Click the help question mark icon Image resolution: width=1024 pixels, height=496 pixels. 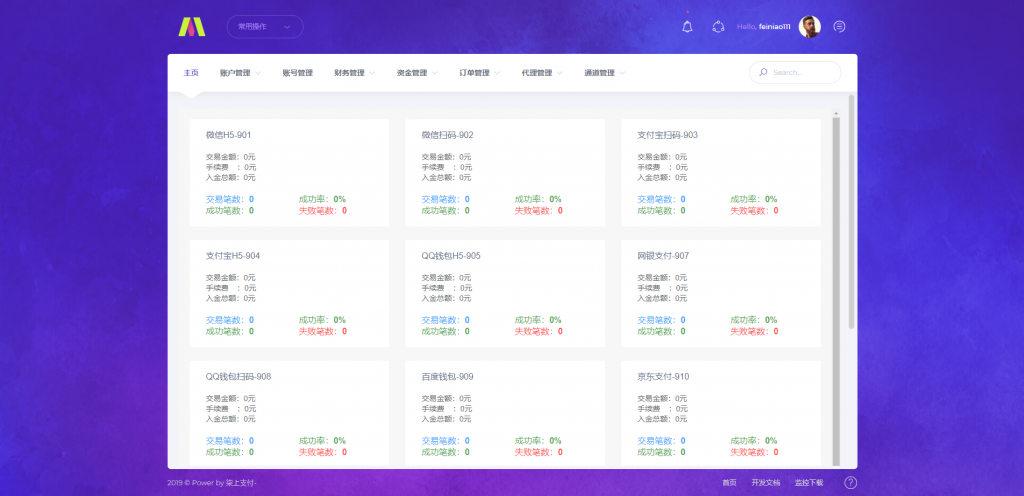point(850,483)
